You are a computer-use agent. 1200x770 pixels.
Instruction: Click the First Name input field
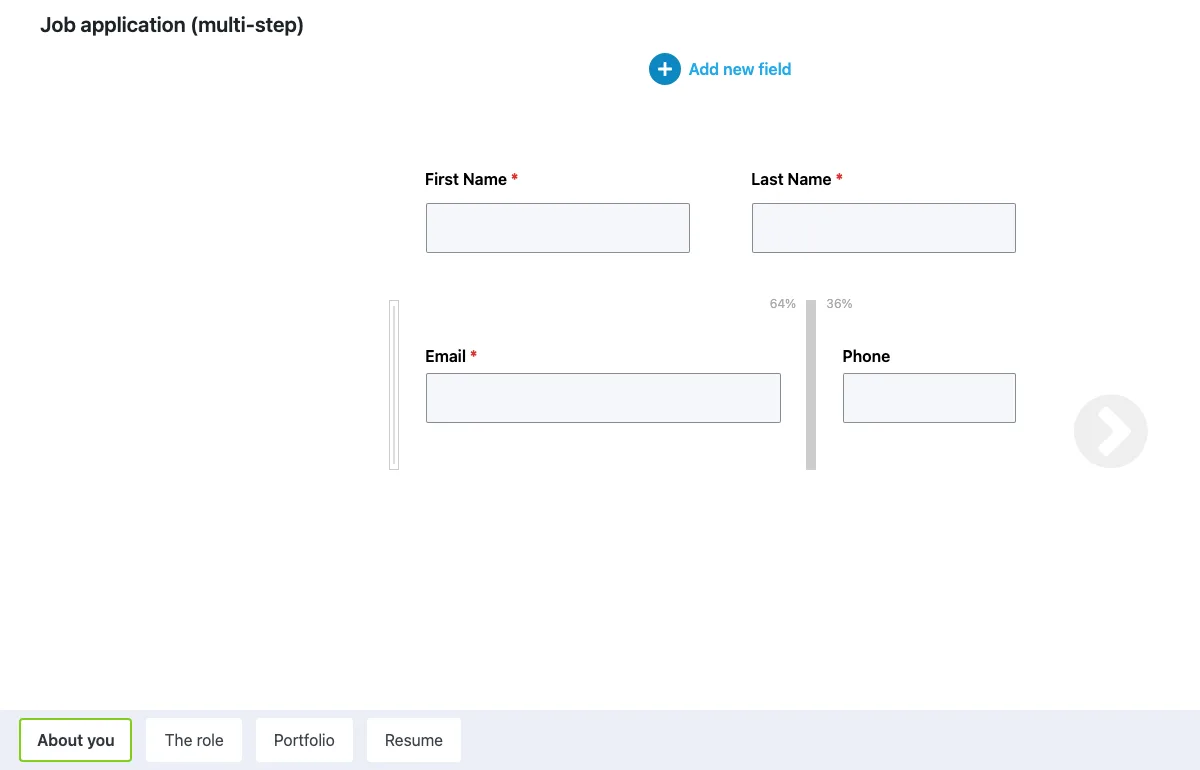click(x=558, y=228)
